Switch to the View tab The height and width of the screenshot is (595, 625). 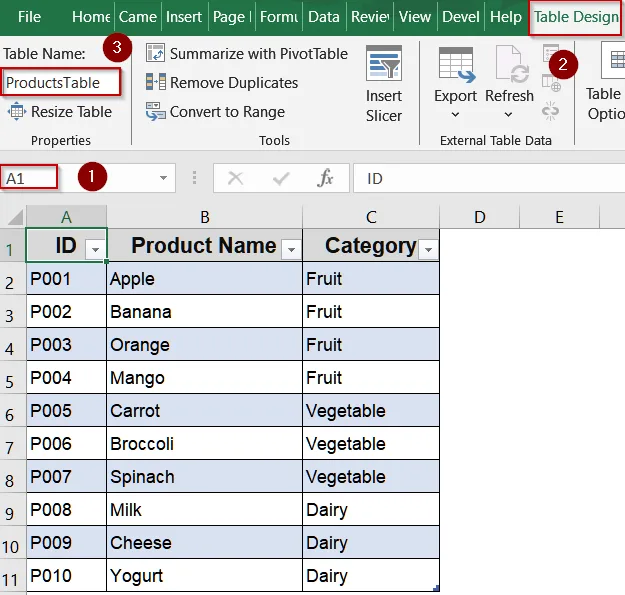[415, 17]
